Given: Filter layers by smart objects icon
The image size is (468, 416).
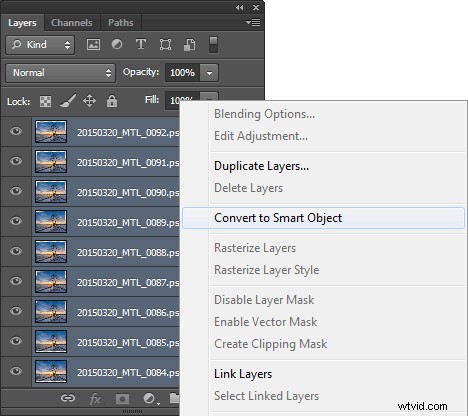Looking at the screenshot, I should coord(189,45).
